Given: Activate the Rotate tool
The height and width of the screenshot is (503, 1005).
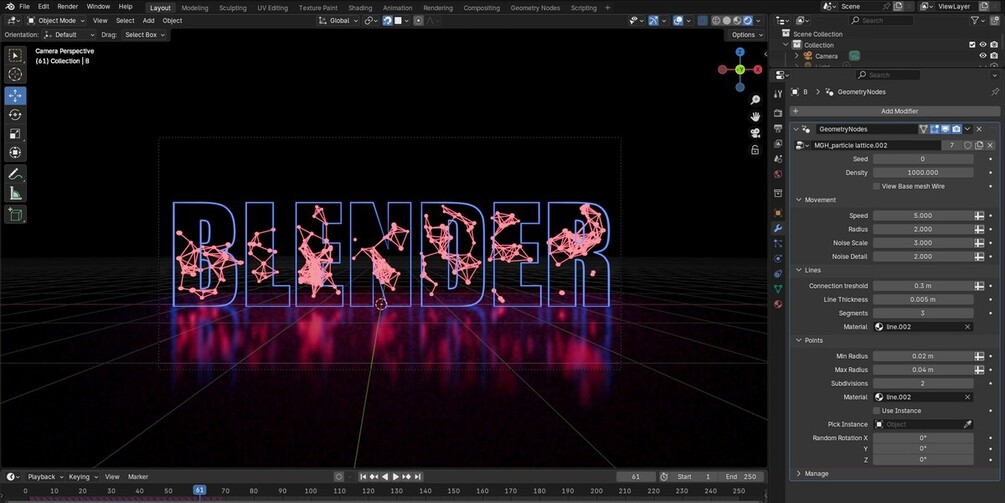Looking at the screenshot, I should click(15, 115).
